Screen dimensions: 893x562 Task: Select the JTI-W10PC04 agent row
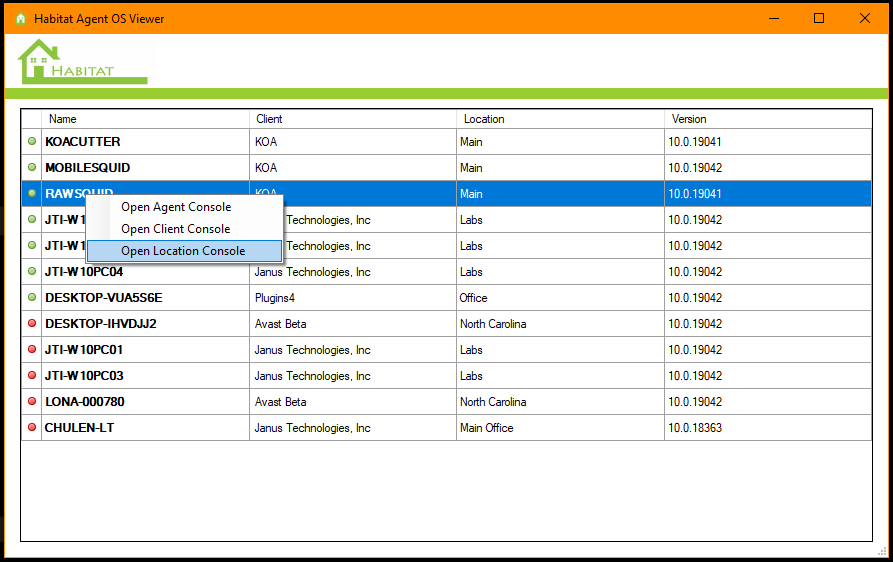pos(84,272)
